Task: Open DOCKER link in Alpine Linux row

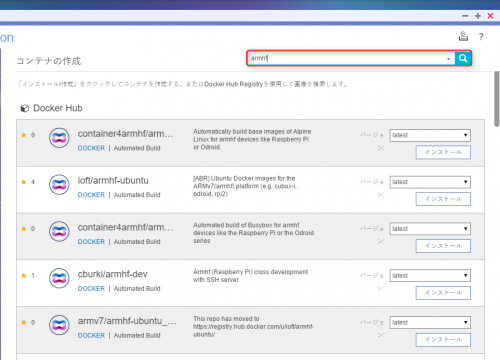Action: pos(91,148)
